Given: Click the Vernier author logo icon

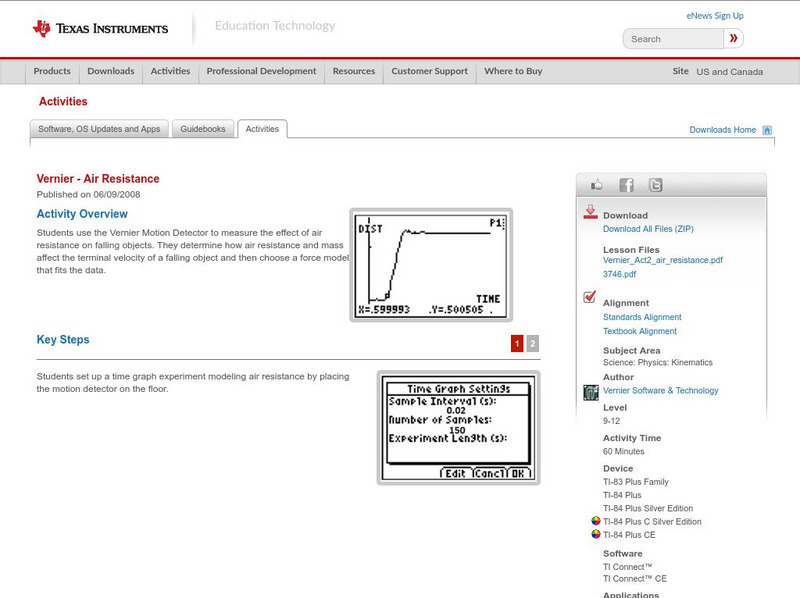Looking at the screenshot, I should (x=590, y=391).
